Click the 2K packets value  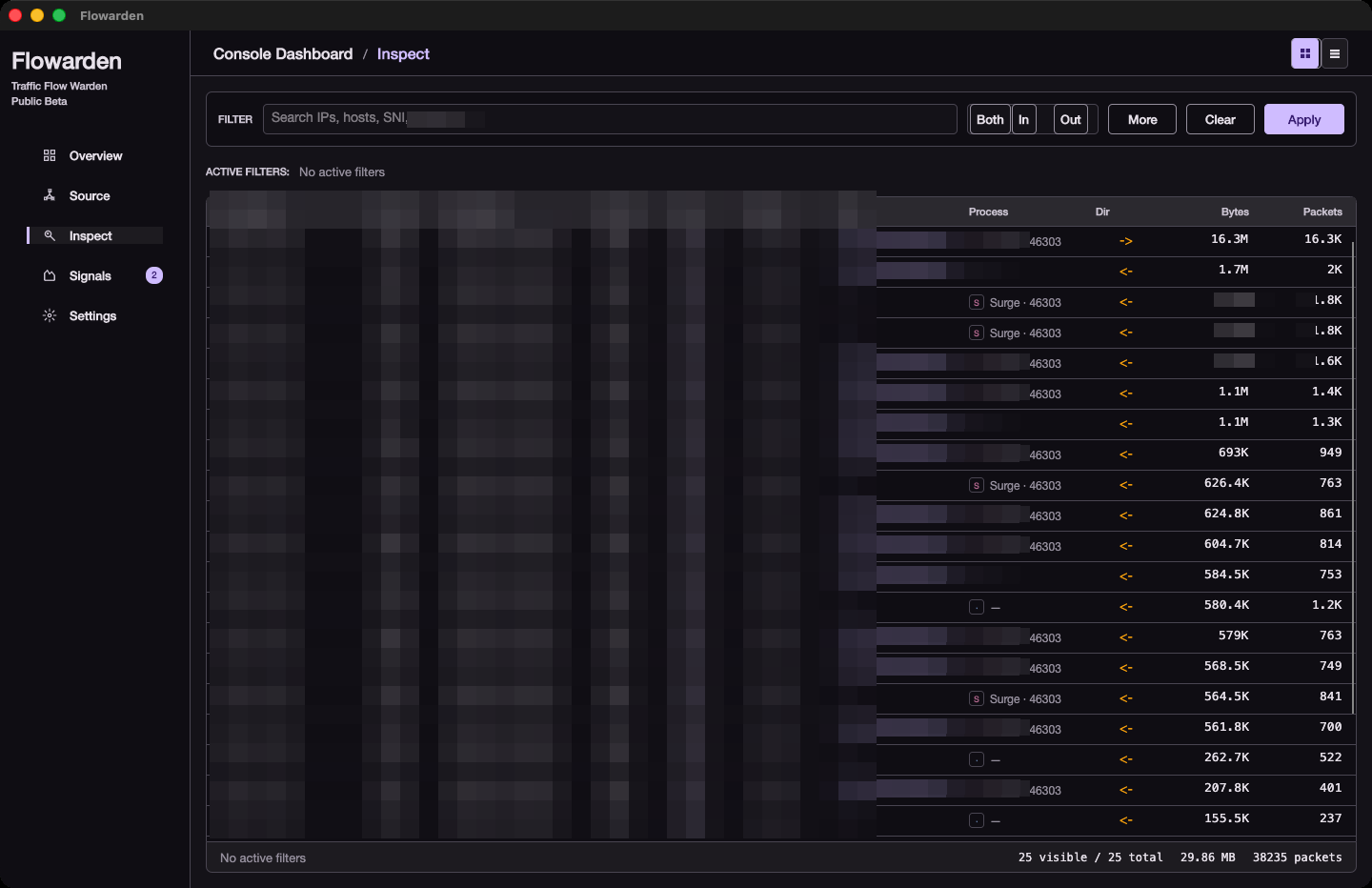pos(1334,270)
